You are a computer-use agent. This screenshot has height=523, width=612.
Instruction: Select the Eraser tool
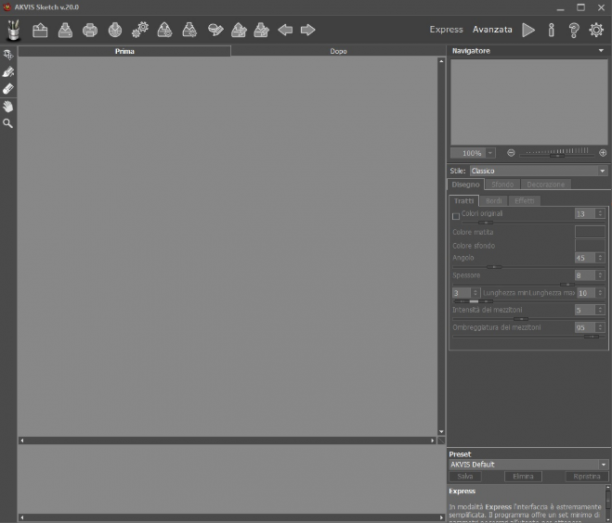pyautogui.click(x=8, y=89)
